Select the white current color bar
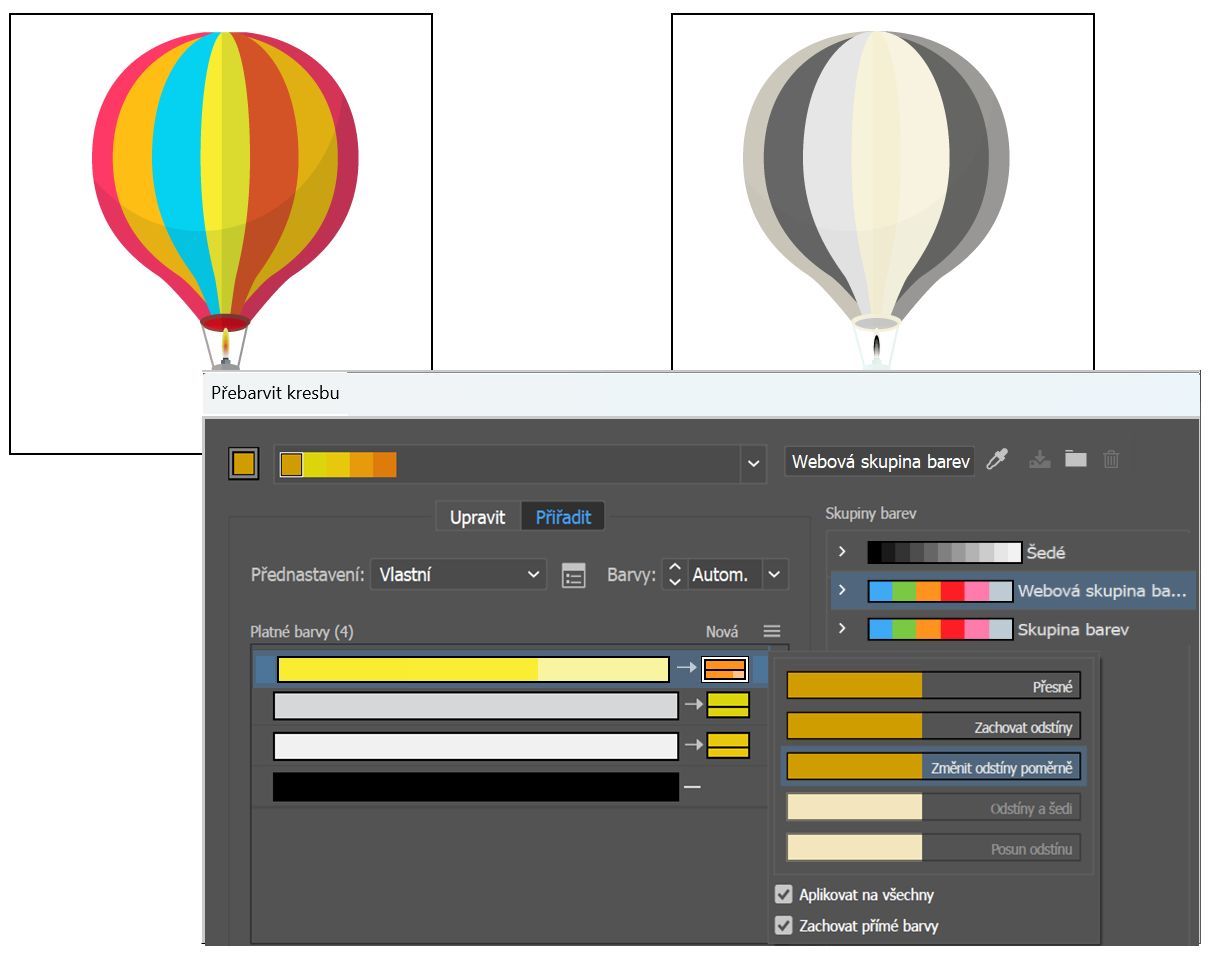 [x=476, y=746]
